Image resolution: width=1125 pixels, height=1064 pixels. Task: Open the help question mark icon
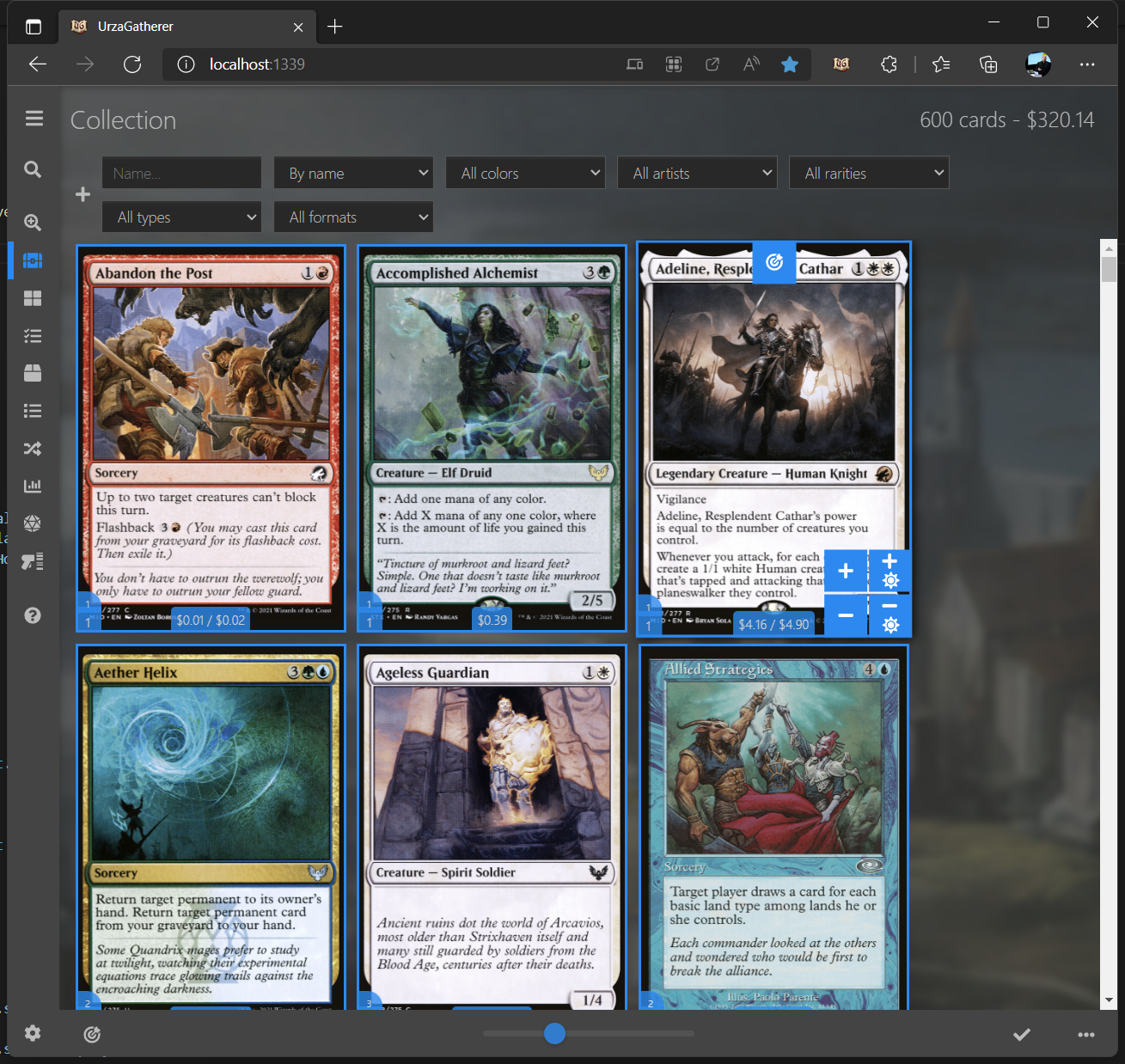pos(33,615)
